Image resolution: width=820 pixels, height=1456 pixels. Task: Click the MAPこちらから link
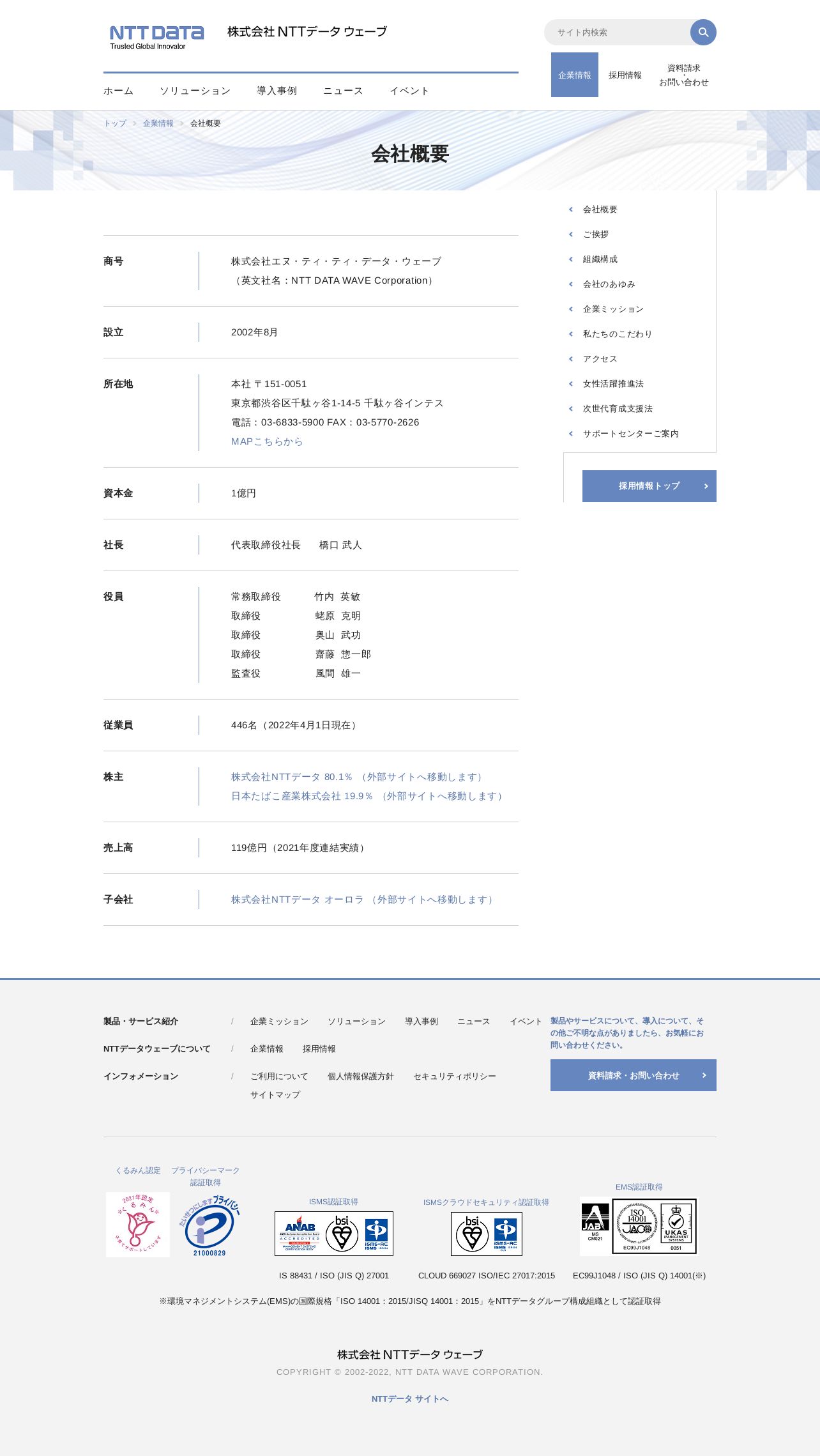267,441
